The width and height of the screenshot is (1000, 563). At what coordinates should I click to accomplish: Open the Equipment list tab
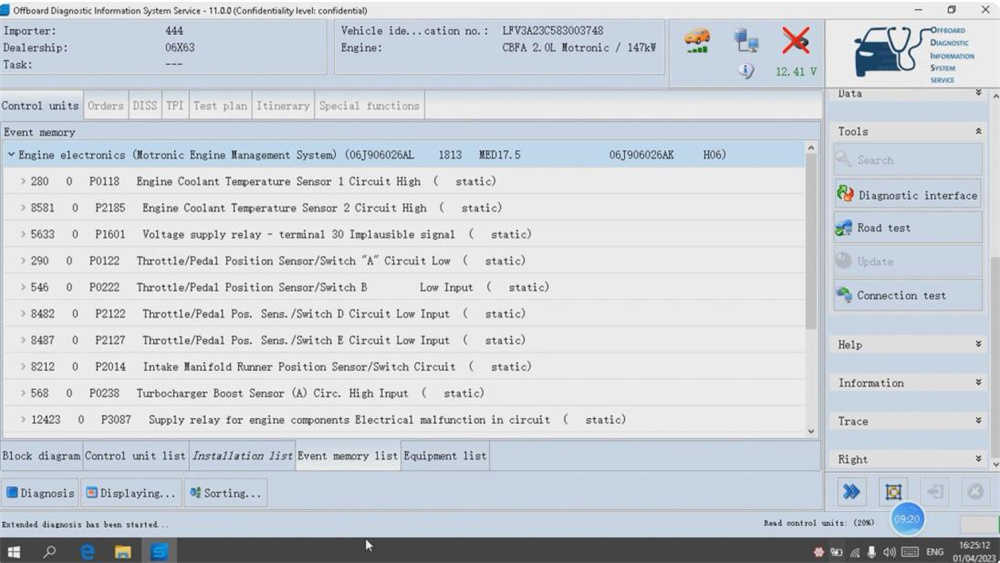[445, 456]
